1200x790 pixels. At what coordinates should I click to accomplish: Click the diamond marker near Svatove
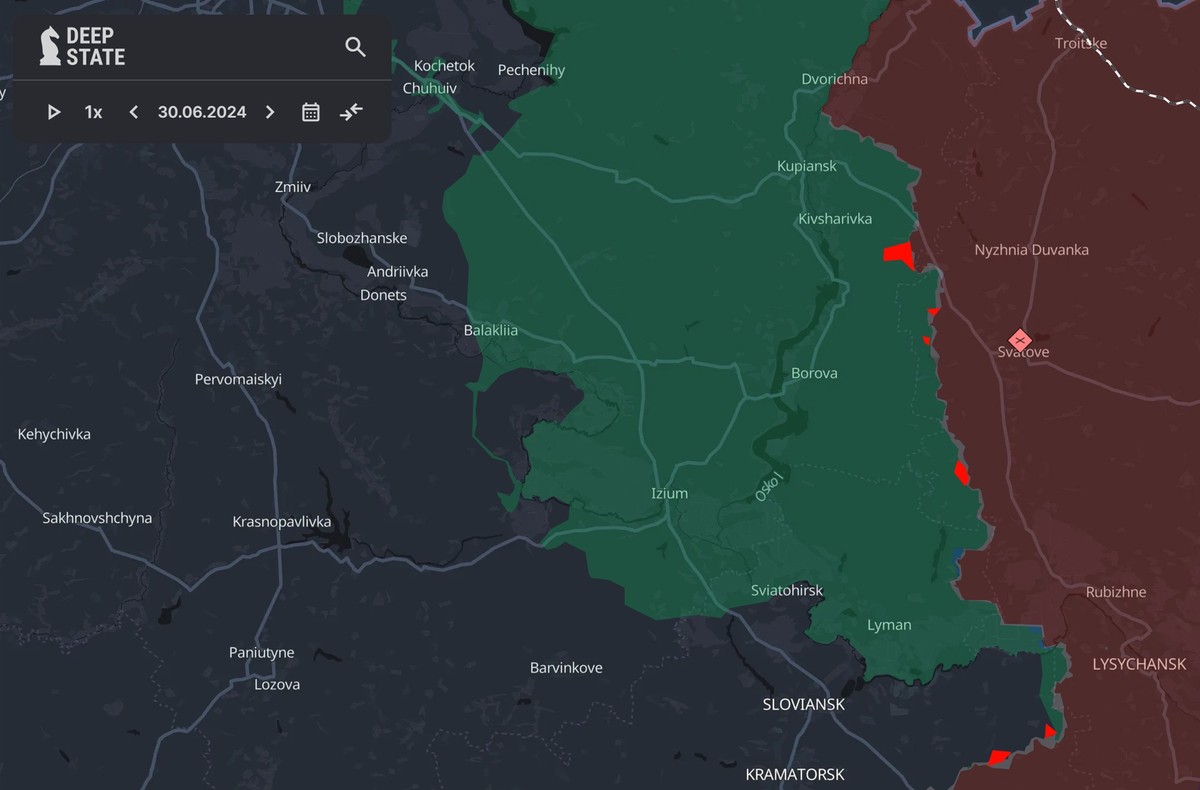click(1019, 340)
